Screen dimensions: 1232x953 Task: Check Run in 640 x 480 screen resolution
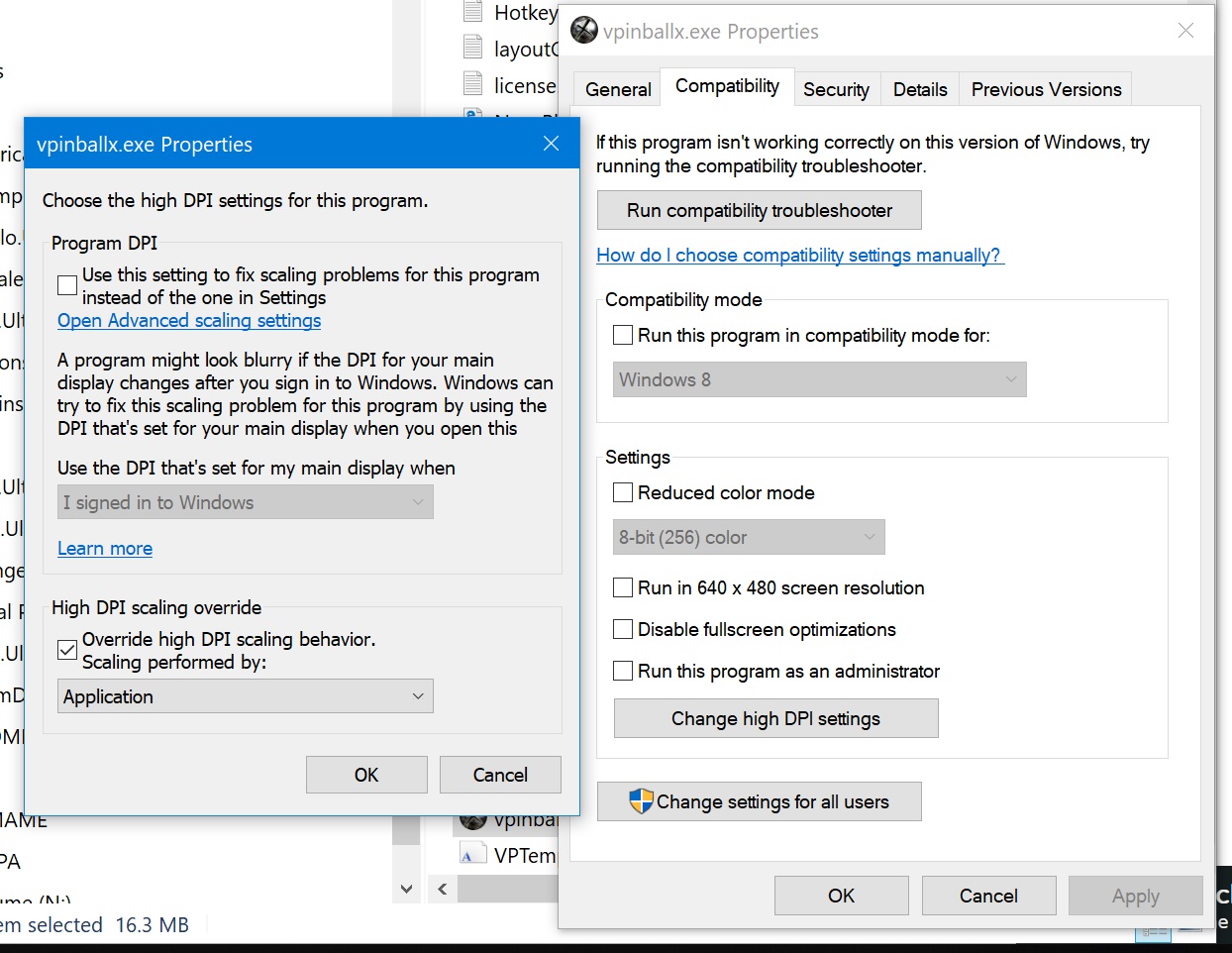coord(622,587)
